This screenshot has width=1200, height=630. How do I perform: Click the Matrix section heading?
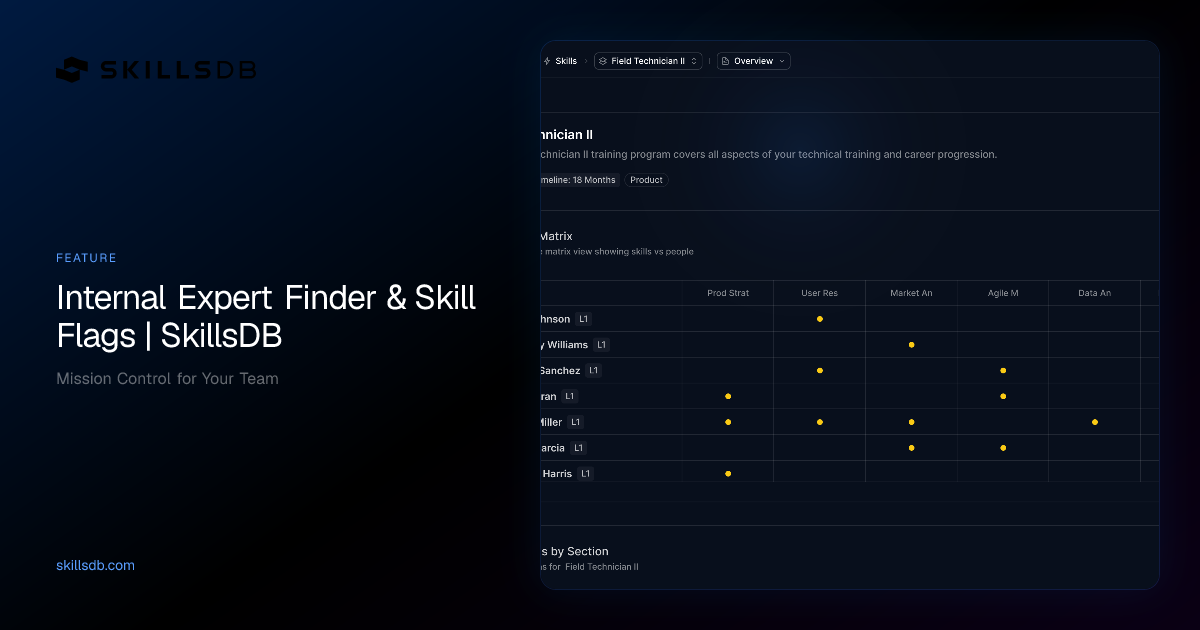tap(556, 236)
